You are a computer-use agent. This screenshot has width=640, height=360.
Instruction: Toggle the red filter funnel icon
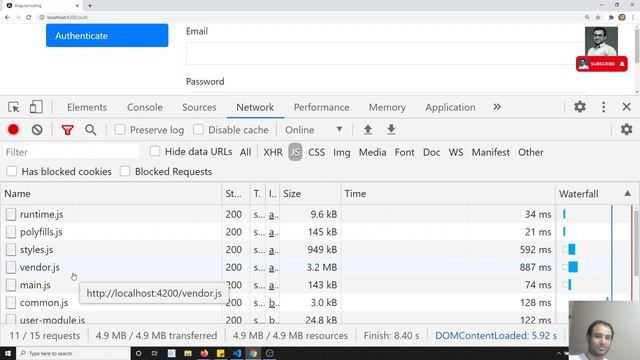click(67, 130)
